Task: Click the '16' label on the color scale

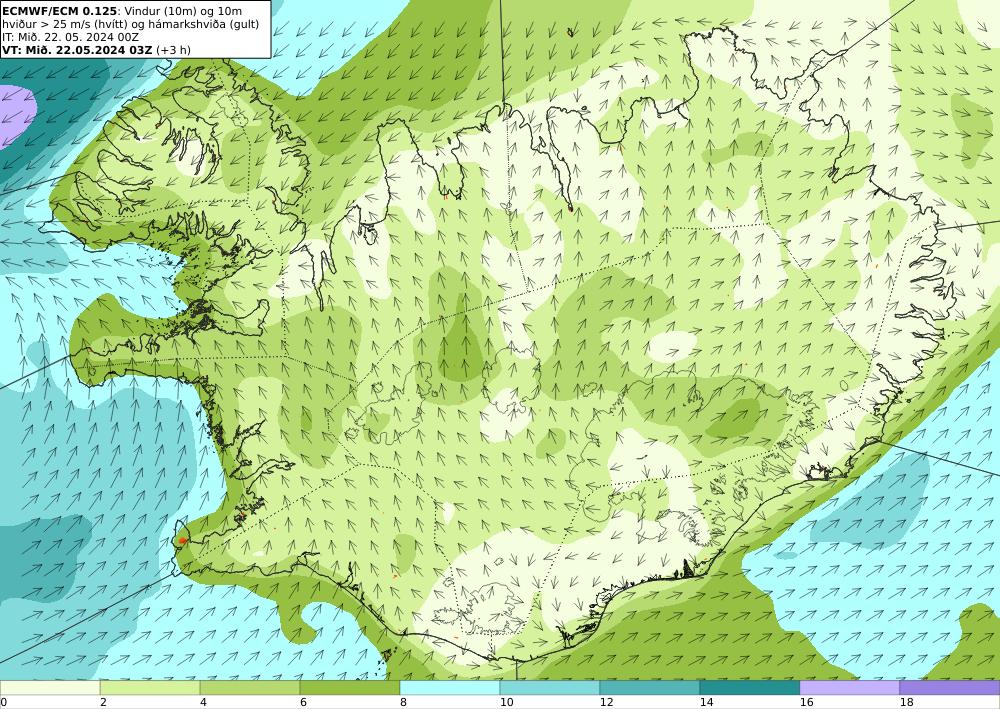Action: tap(806, 702)
